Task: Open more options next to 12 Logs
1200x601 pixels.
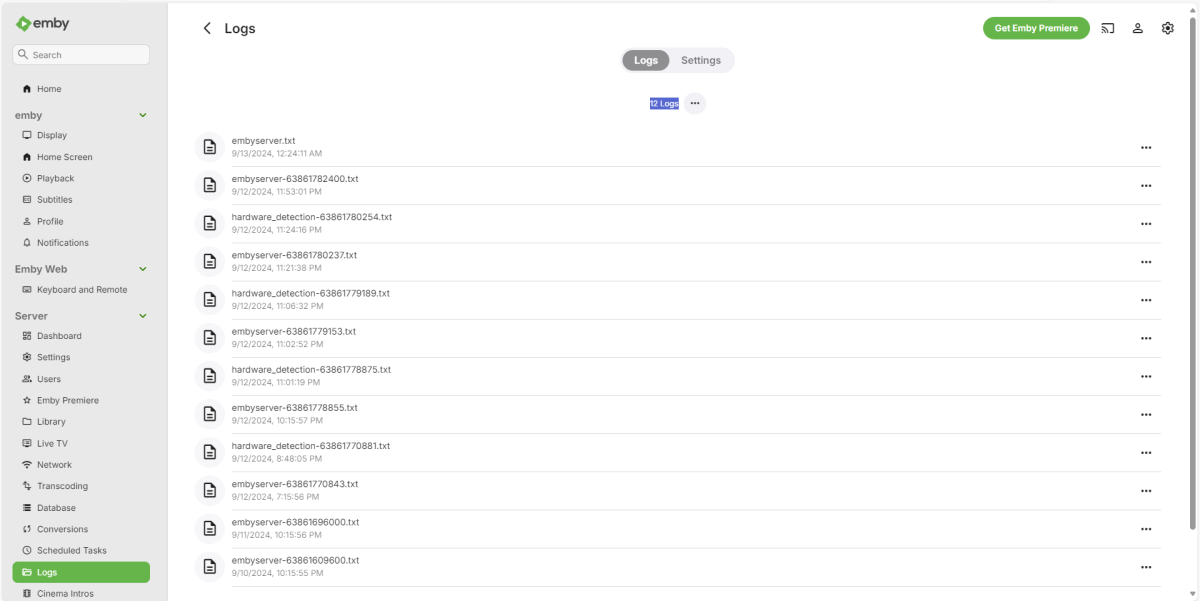Action: coord(695,103)
